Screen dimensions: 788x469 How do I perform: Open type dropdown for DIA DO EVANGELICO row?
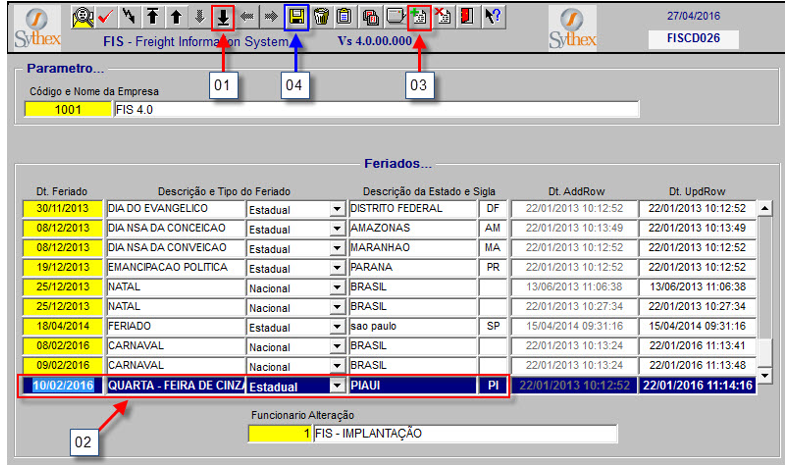point(336,209)
